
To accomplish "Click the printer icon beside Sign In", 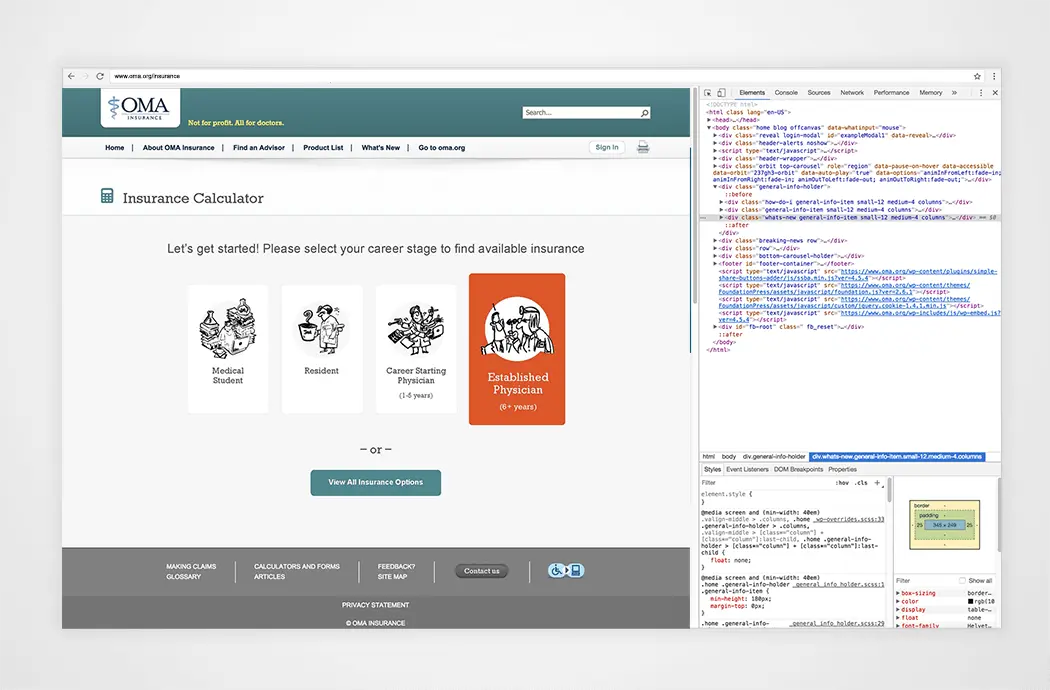I will click(x=643, y=147).
